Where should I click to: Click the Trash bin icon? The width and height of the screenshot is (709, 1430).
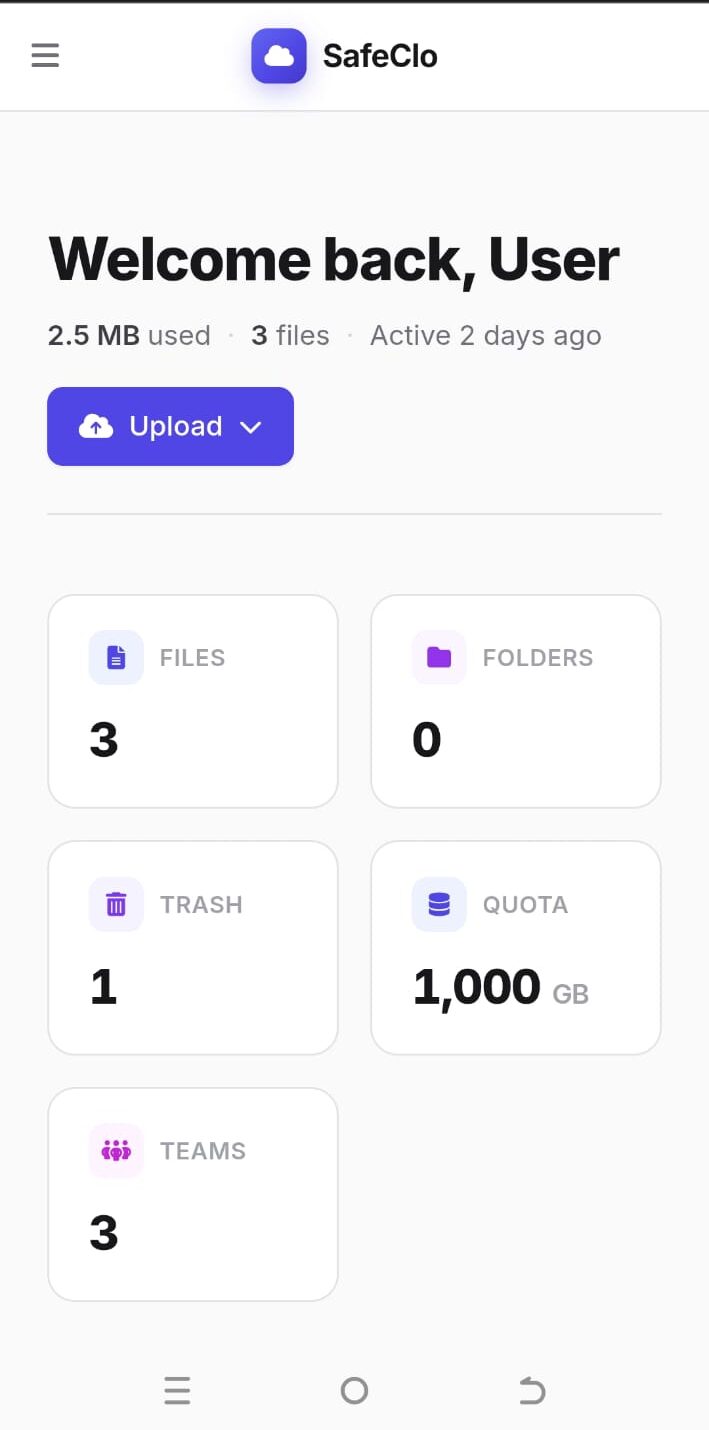[116, 904]
